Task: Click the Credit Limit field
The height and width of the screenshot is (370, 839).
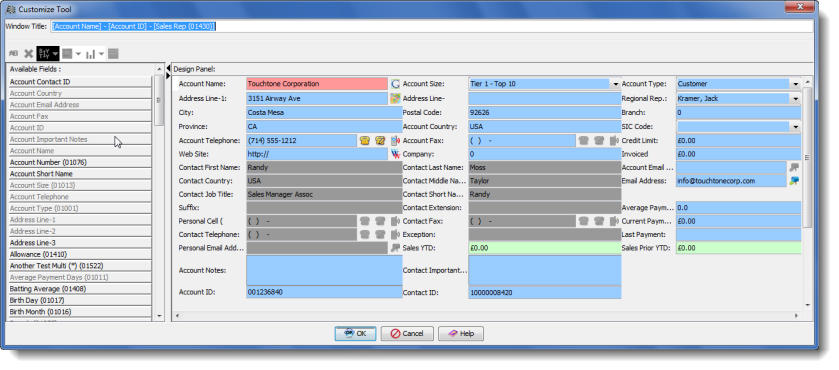Action: coord(738,141)
